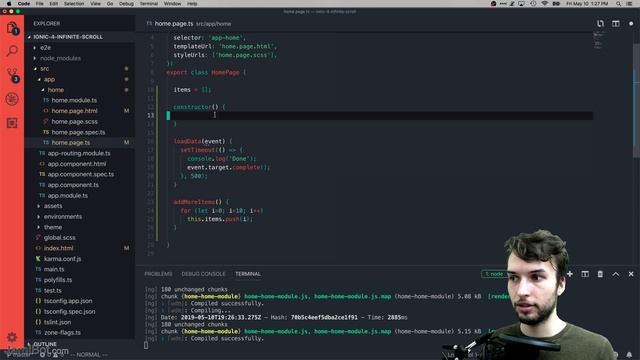Viewport: 640px width, 360px height.
Task: Collapse the home folder
Action: coord(56,90)
